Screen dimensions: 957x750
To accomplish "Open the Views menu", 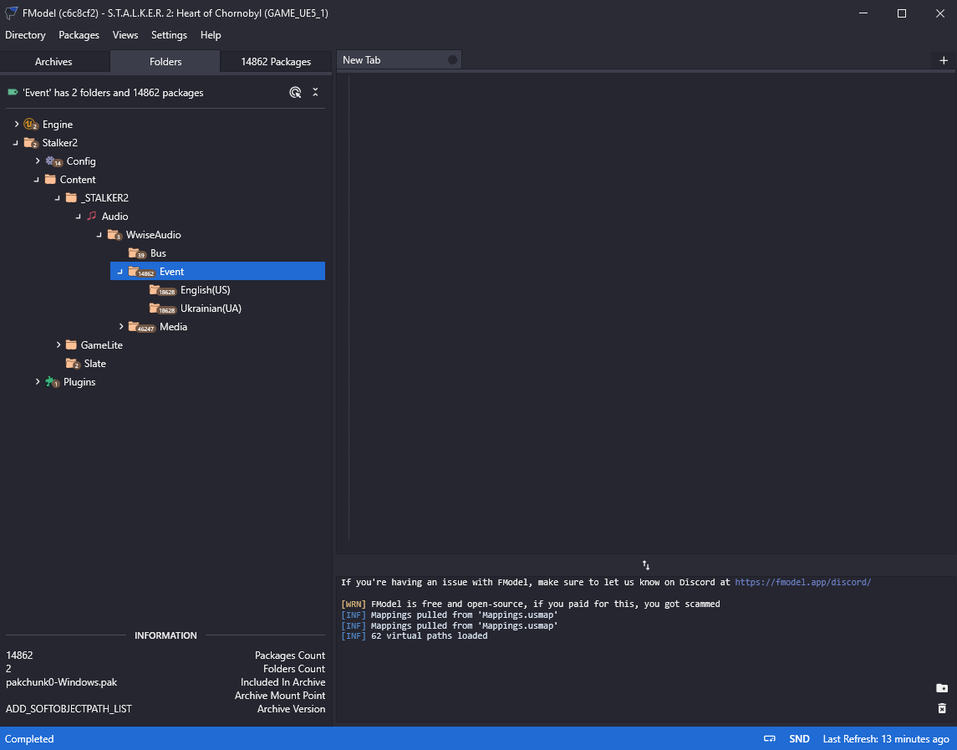I will [x=125, y=35].
